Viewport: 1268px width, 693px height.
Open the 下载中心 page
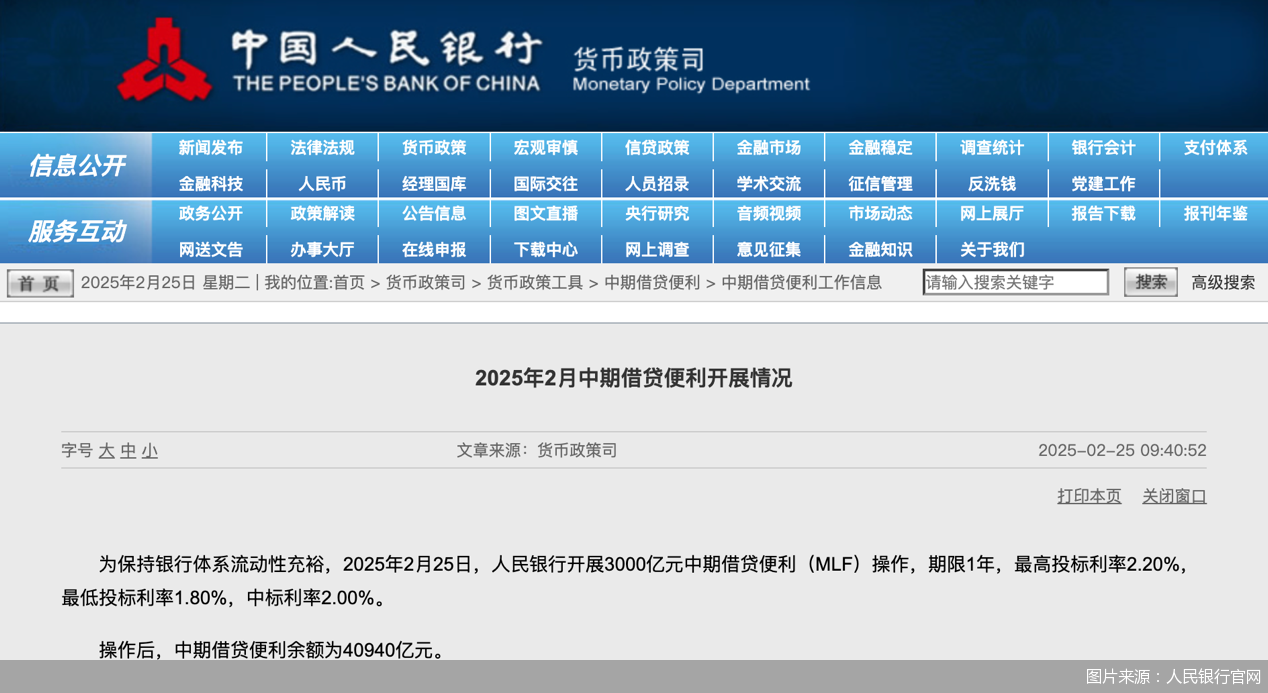[x=545, y=249]
